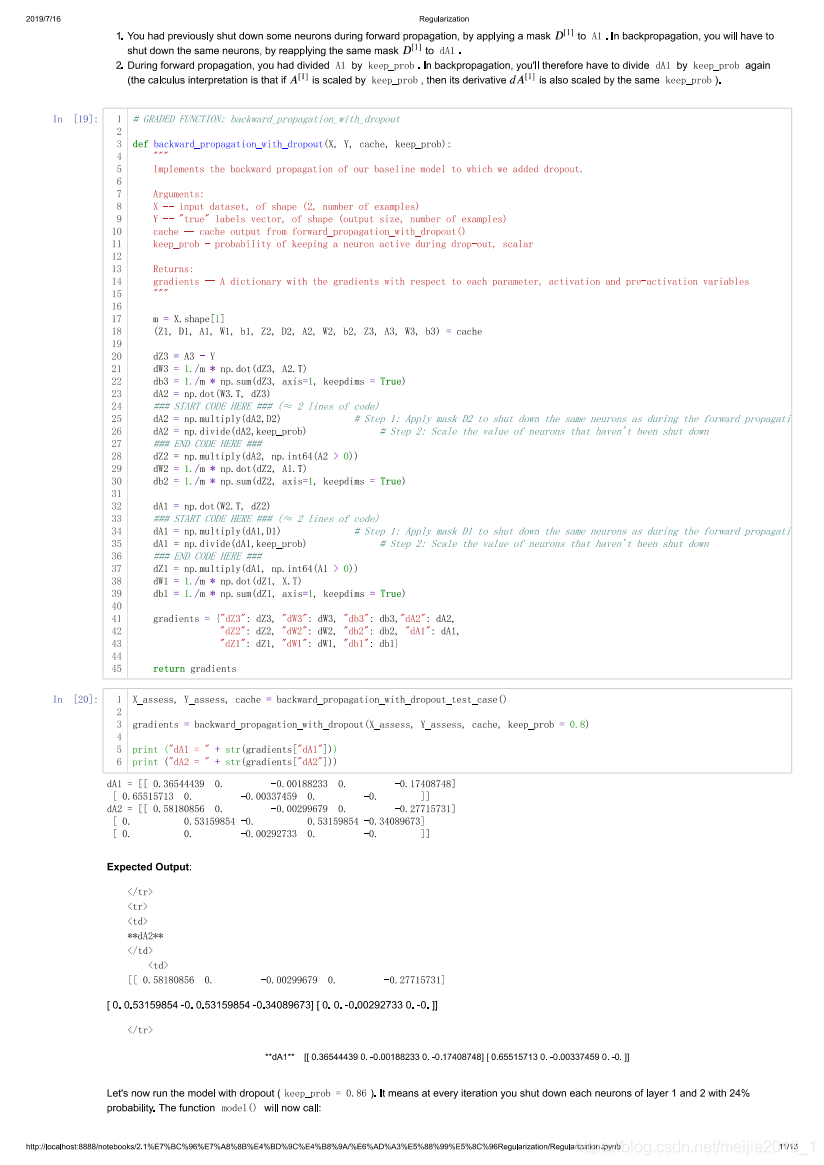
Task: Click 'dA1 = np.divide(dA1, keep_prob)' code
Action: (230, 545)
